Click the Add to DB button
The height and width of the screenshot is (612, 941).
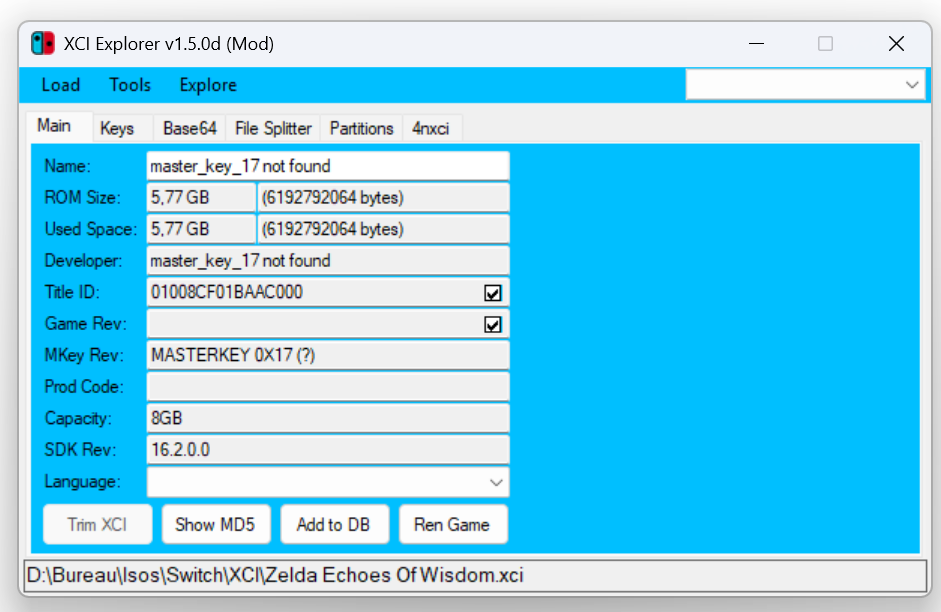(334, 524)
